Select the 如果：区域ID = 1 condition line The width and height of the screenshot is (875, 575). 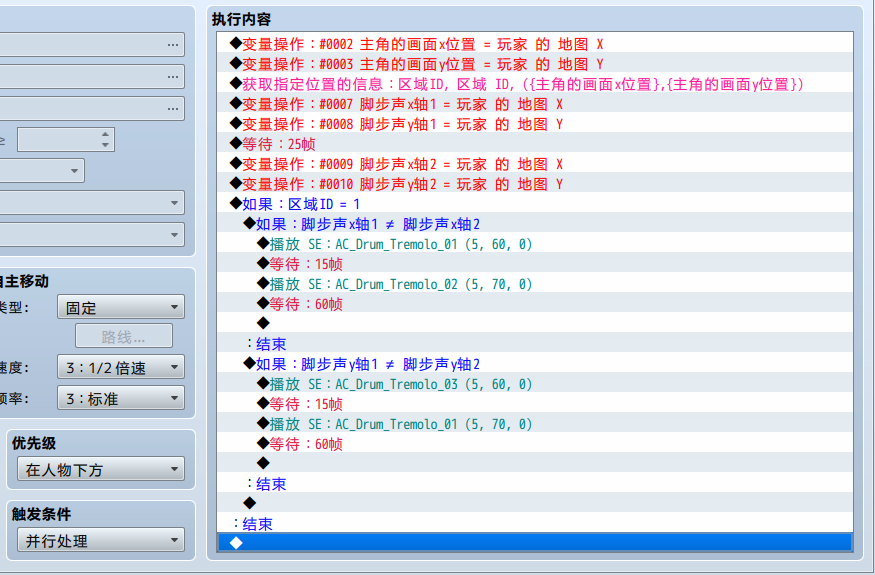click(x=535, y=204)
